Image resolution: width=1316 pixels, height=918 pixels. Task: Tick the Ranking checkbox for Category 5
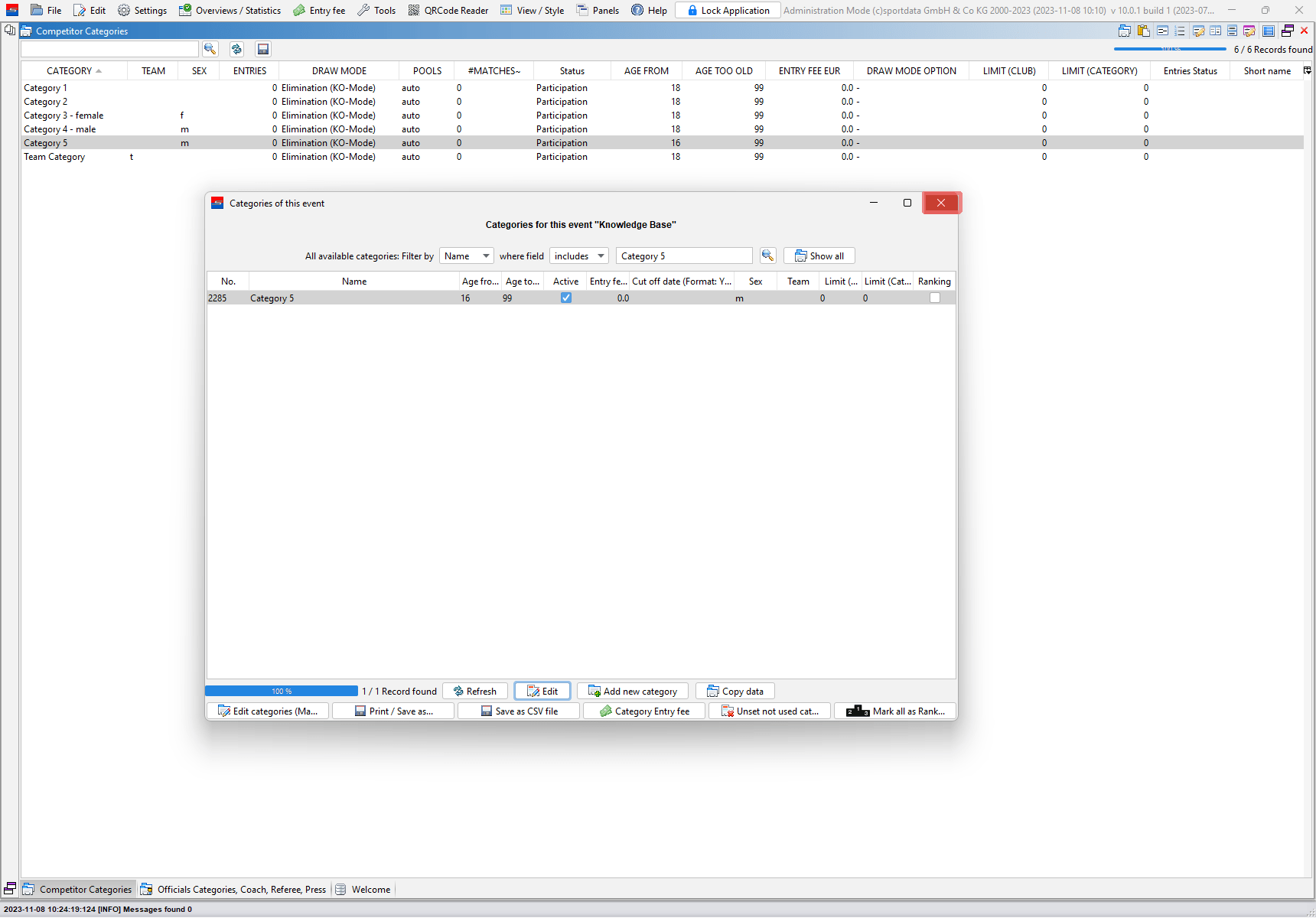(x=934, y=298)
